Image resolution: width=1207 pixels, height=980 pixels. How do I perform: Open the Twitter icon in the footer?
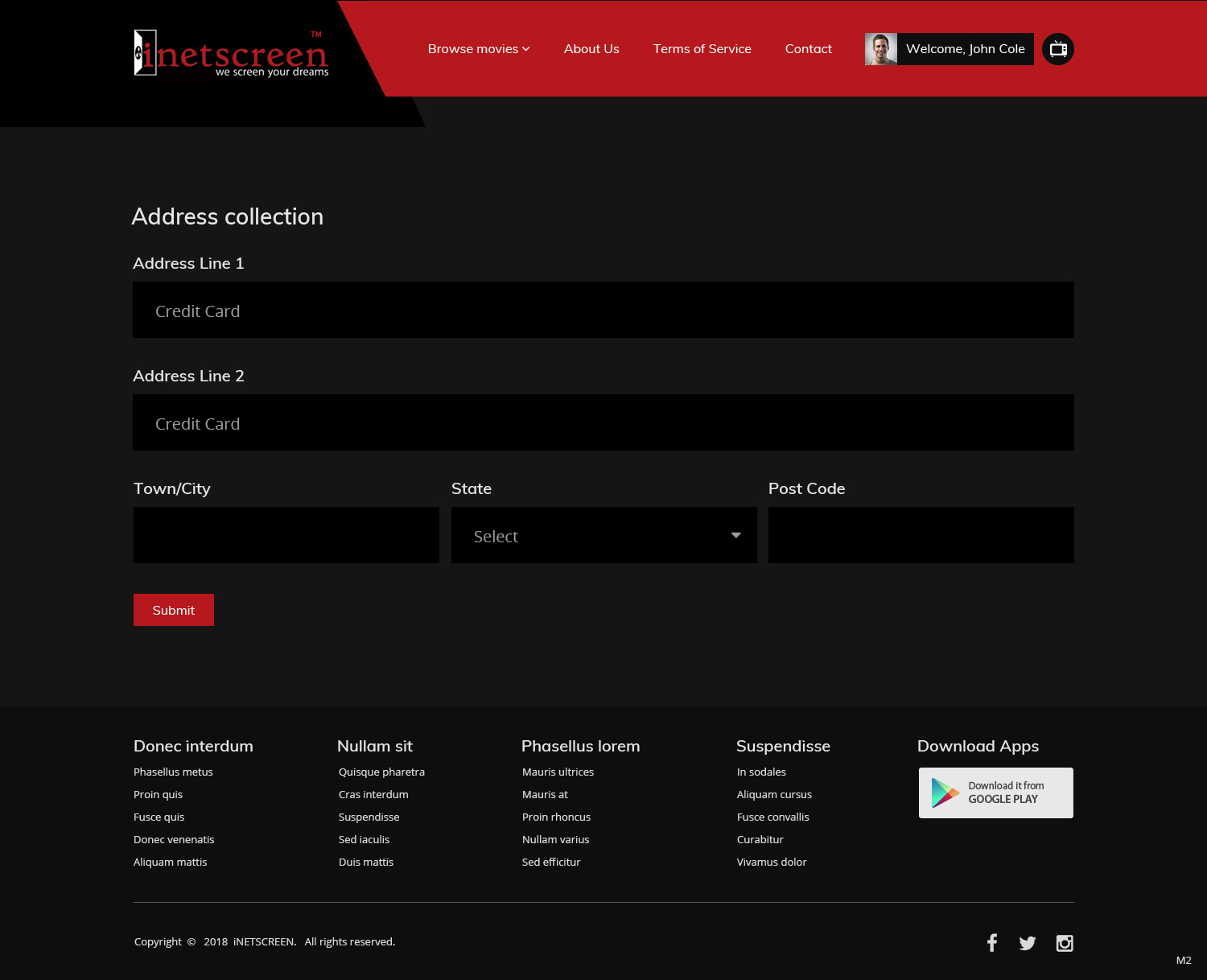(x=1028, y=942)
